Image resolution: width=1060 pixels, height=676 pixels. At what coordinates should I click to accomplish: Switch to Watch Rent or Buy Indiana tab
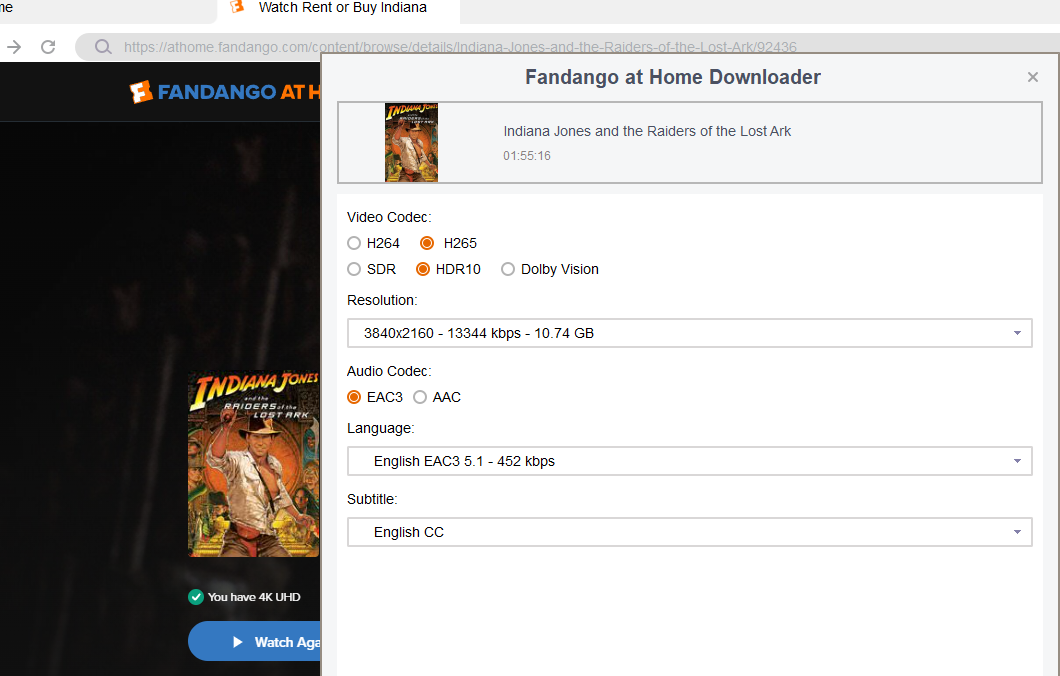pos(338,9)
